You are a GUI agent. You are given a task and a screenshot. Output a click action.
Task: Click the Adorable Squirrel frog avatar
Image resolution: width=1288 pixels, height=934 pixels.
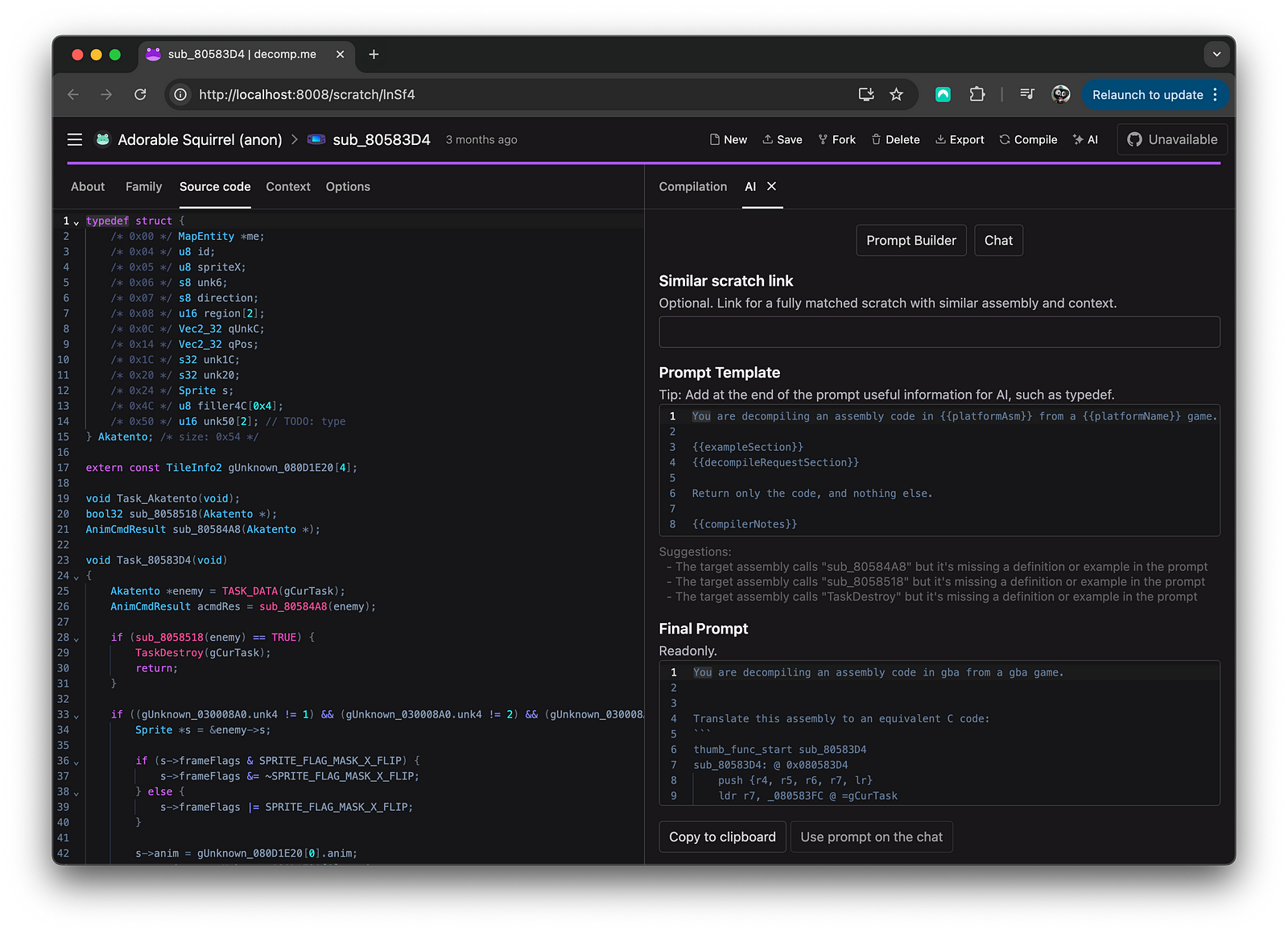[x=103, y=139]
